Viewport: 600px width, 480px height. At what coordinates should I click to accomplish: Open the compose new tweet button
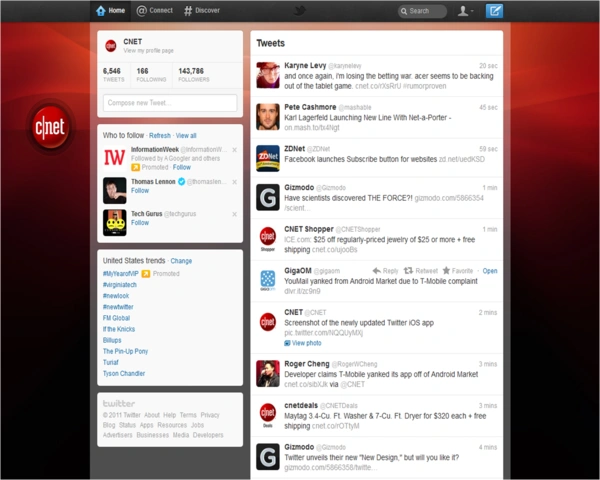pos(494,11)
